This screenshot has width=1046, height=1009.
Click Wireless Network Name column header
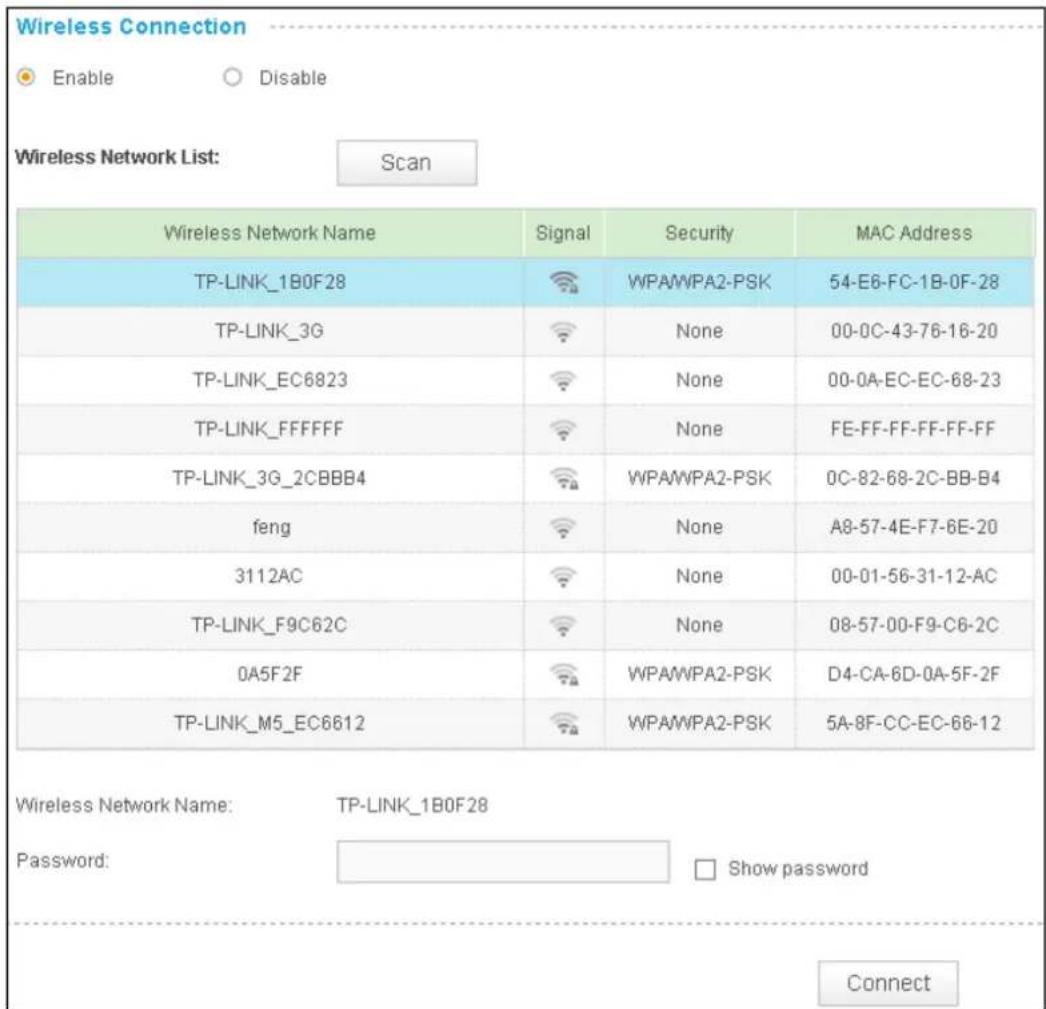pyautogui.click(x=270, y=233)
